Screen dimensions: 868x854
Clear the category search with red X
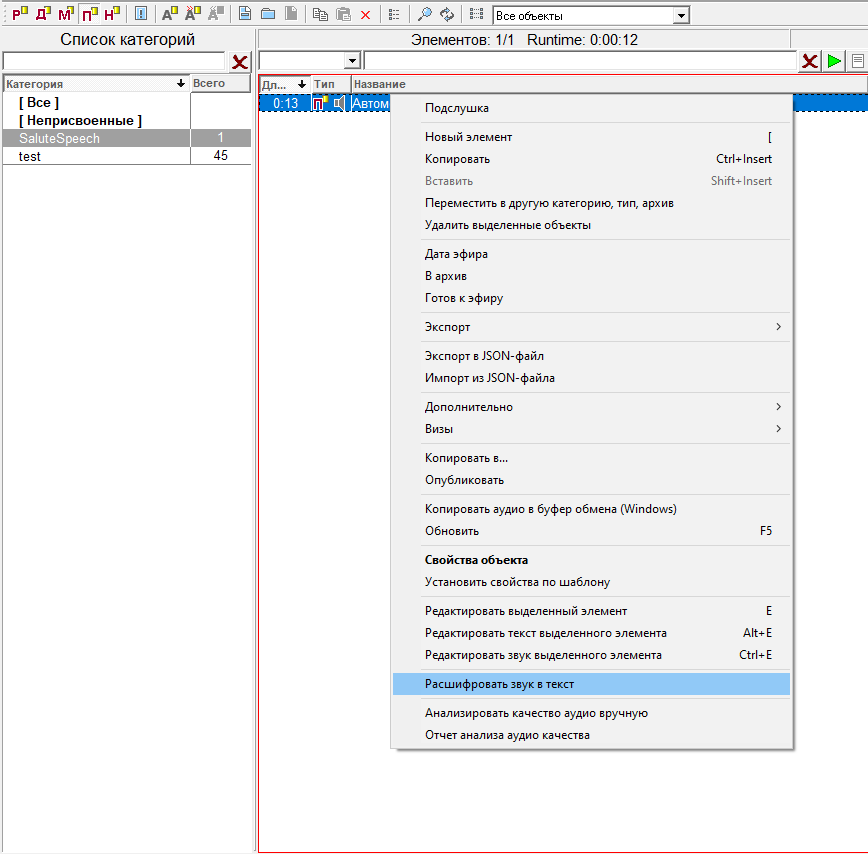[x=240, y=62]
